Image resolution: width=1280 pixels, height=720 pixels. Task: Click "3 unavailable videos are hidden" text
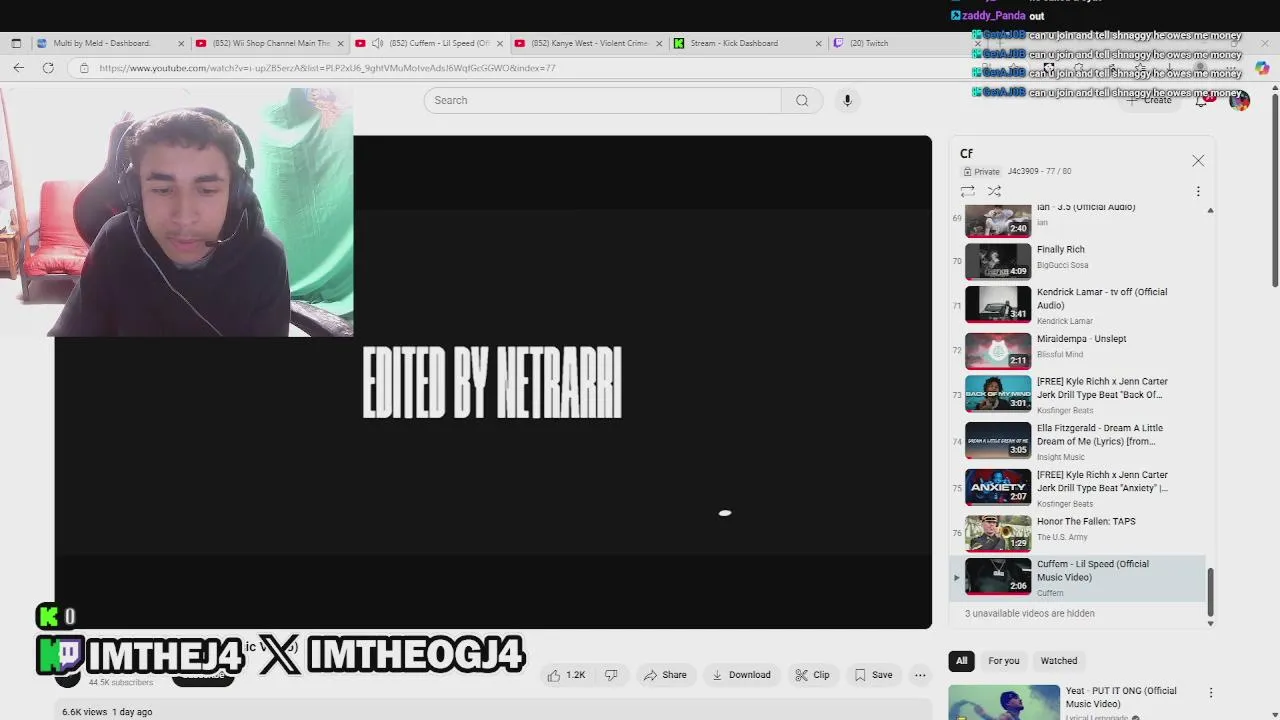[1029, 613]
